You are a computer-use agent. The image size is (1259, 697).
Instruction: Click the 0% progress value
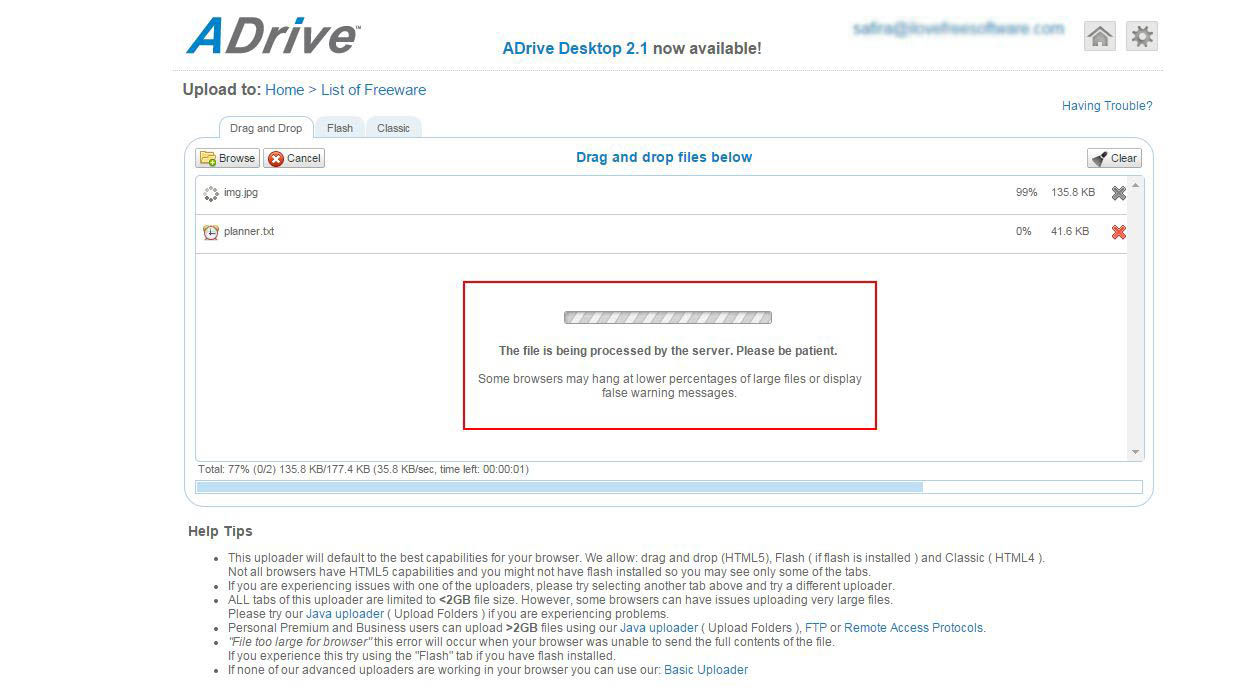(1024, 232)
